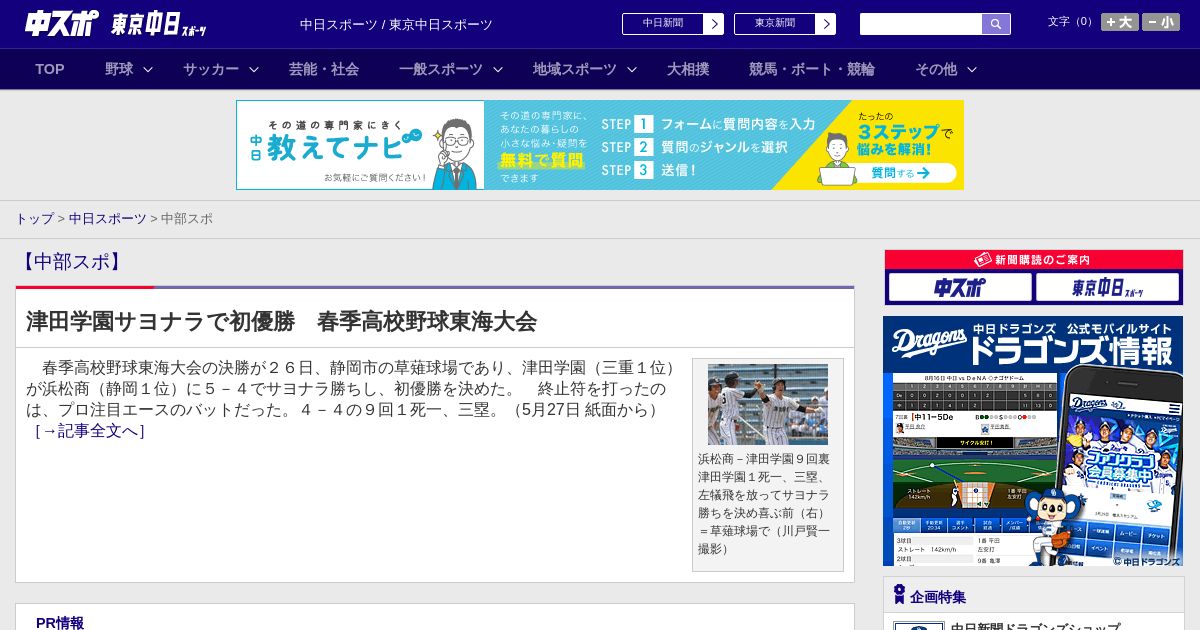This screenshot has width=1200, height=630.
Task: Click the 質問する button in banner
Action: [899, 173]
